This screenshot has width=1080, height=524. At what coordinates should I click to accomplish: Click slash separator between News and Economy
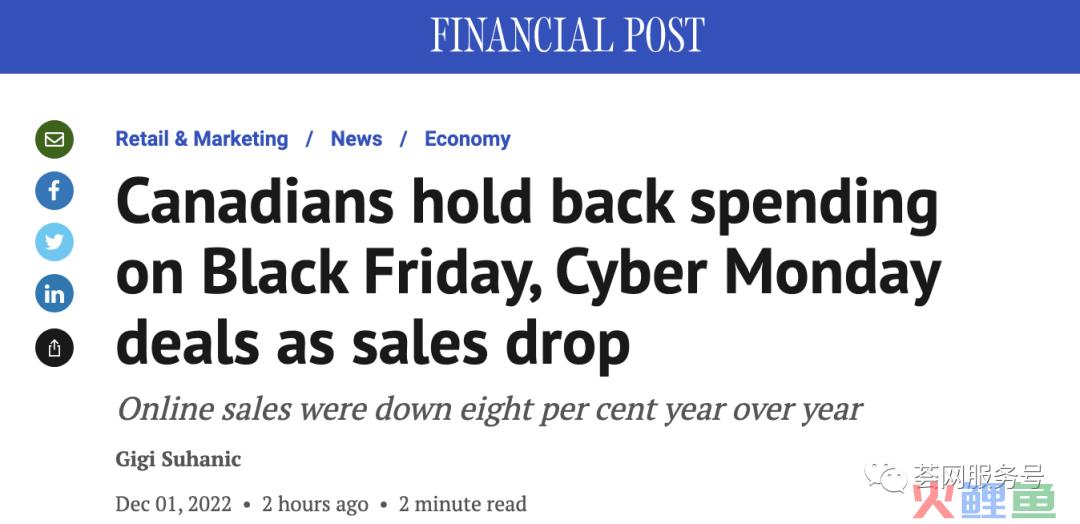pyautogui.click(x=404, y=139)
